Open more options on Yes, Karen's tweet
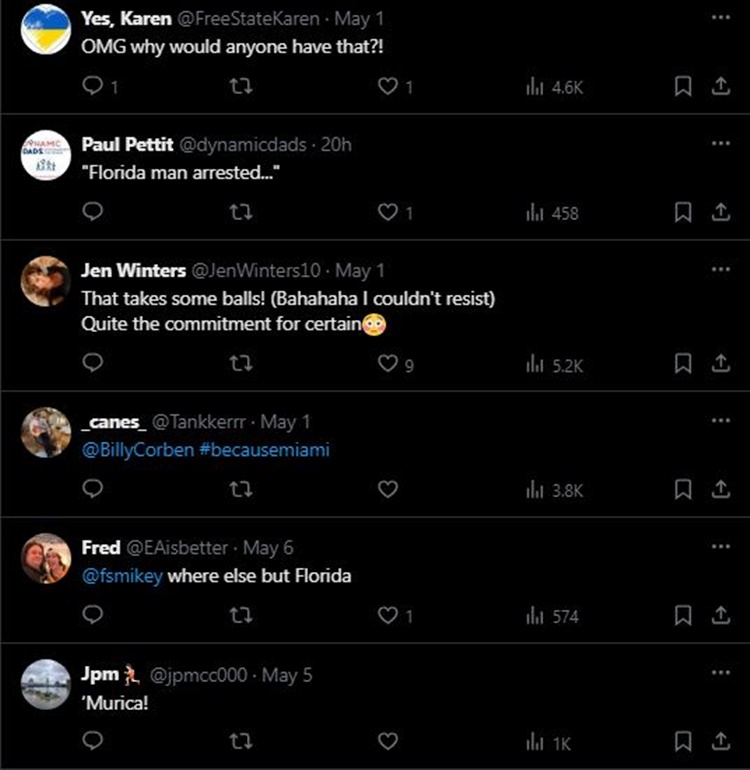Viewport: 750px width, 770px height. click(720, 18)
